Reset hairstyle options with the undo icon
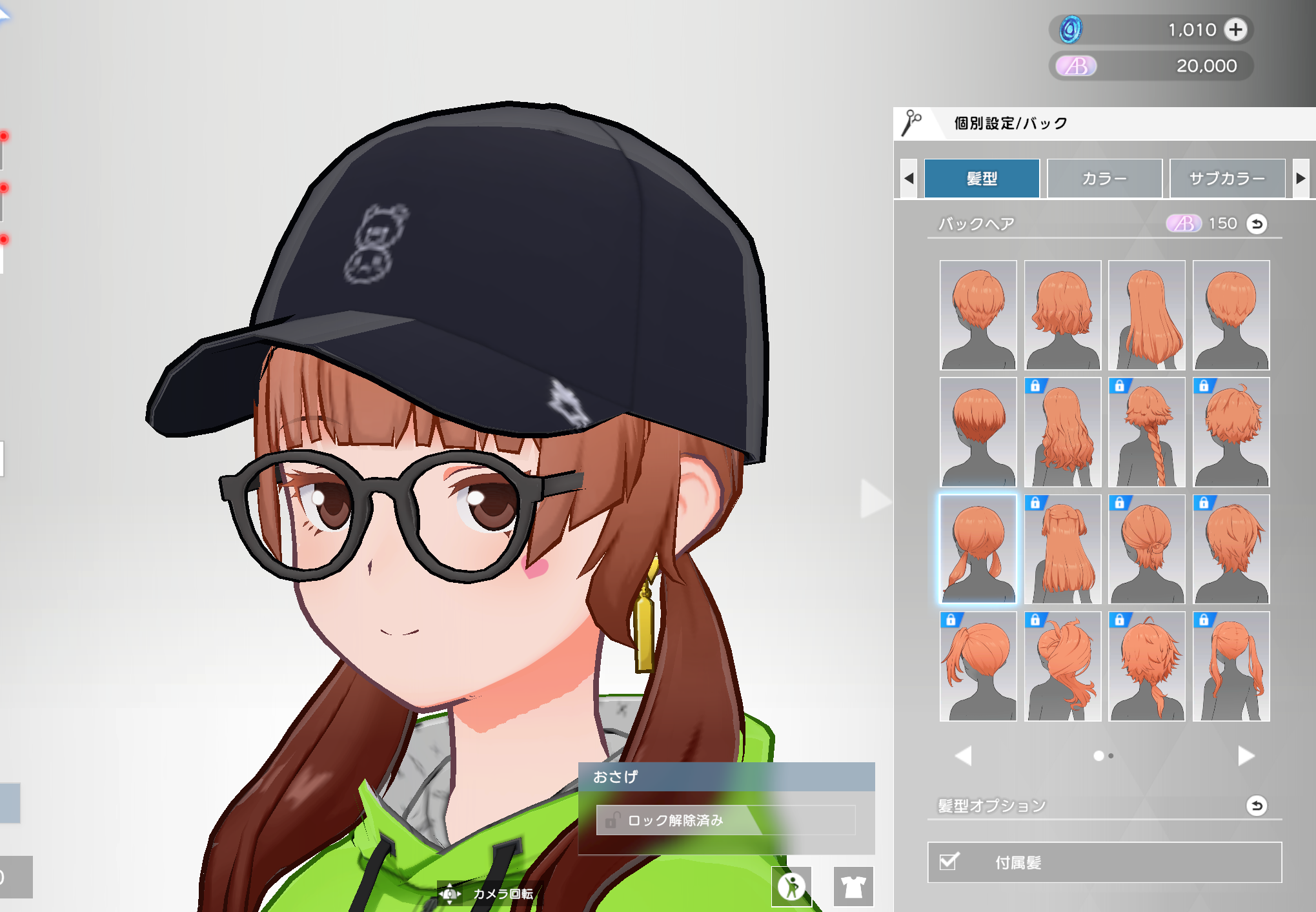The width and height of the screenshot is (1316, 912). click(x=1257, y=806)
